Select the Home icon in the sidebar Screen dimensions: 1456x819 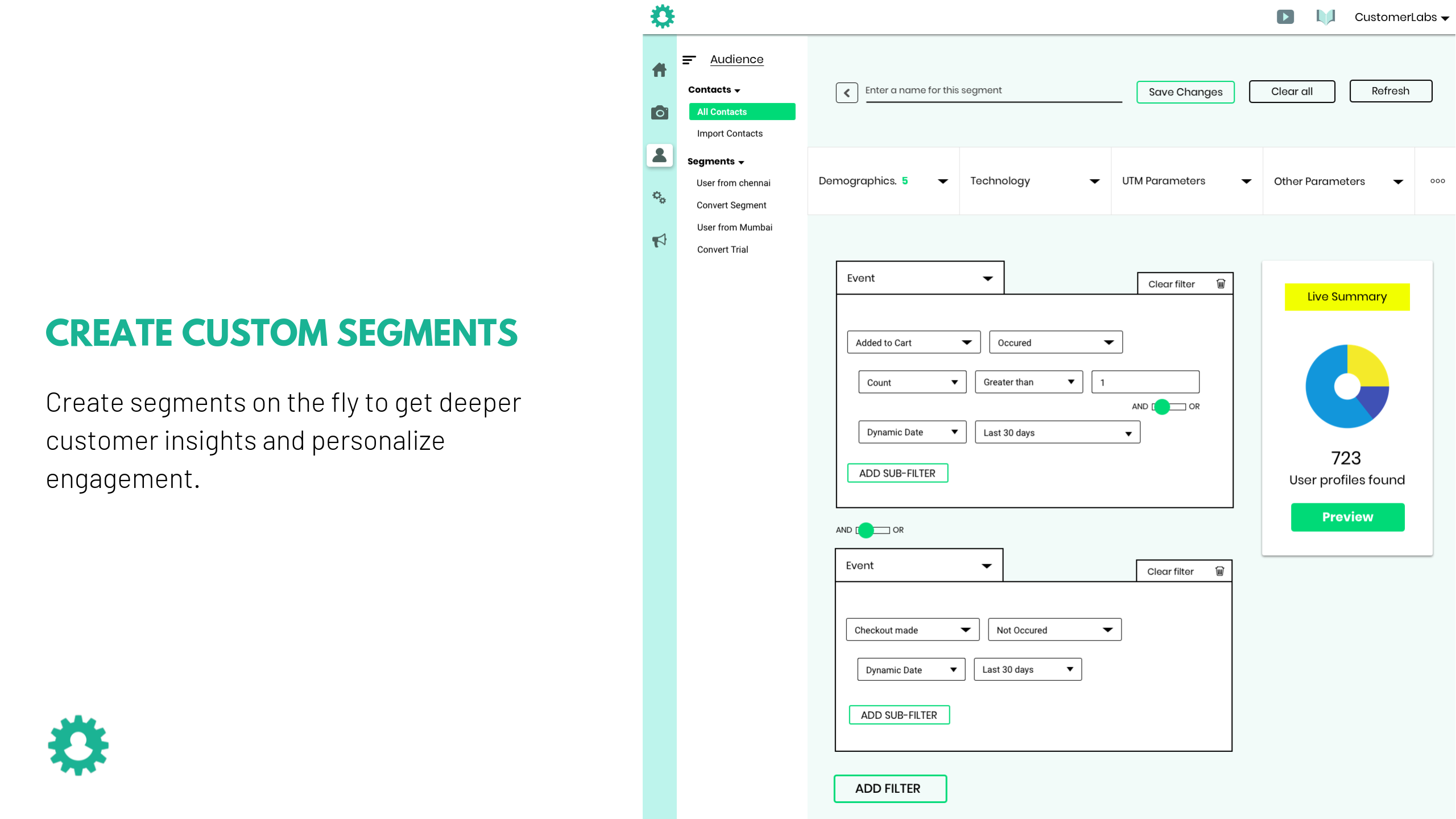click(659, 69)
